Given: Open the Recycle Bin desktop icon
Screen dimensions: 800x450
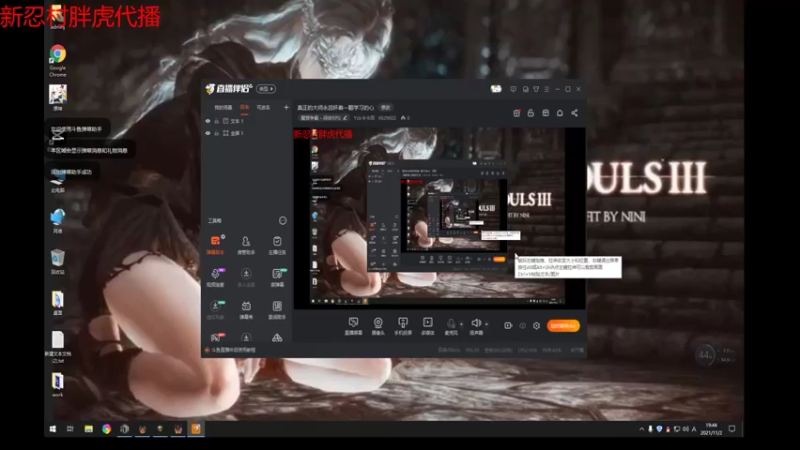Looking at the screenshot, I should coord(58,262).
